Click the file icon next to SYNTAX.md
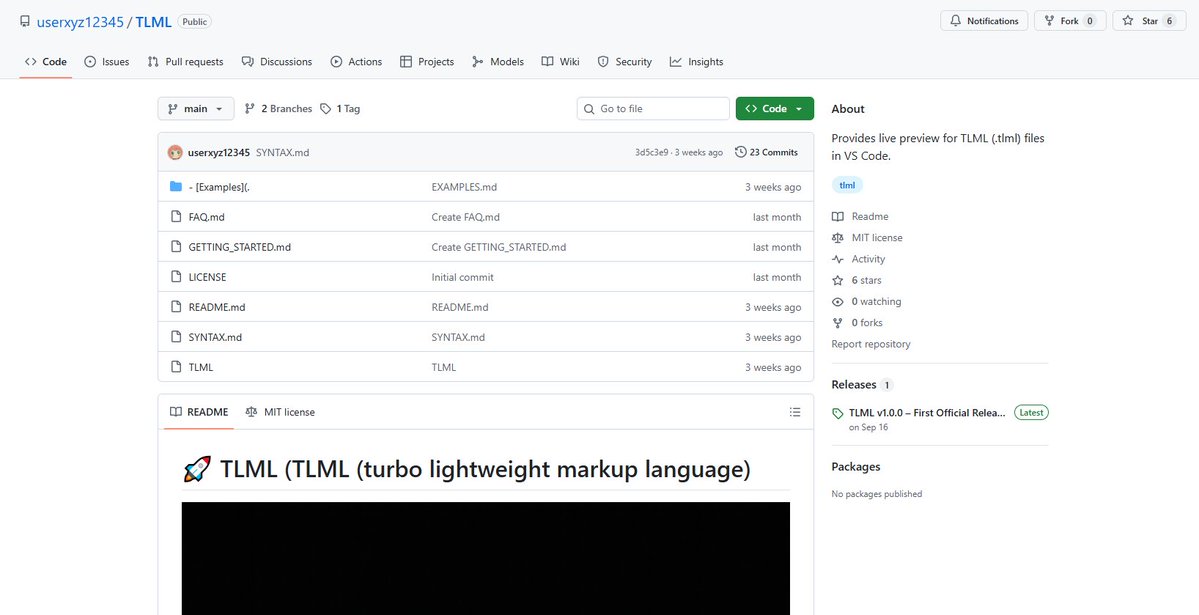Screen dimensions: 1199x615 click(176, 336)
